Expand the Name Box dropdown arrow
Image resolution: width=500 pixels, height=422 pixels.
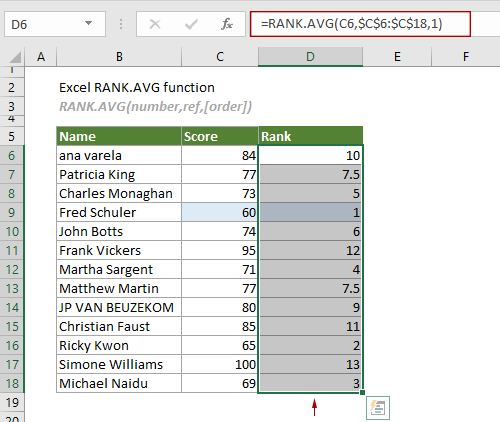click(88, 23)
